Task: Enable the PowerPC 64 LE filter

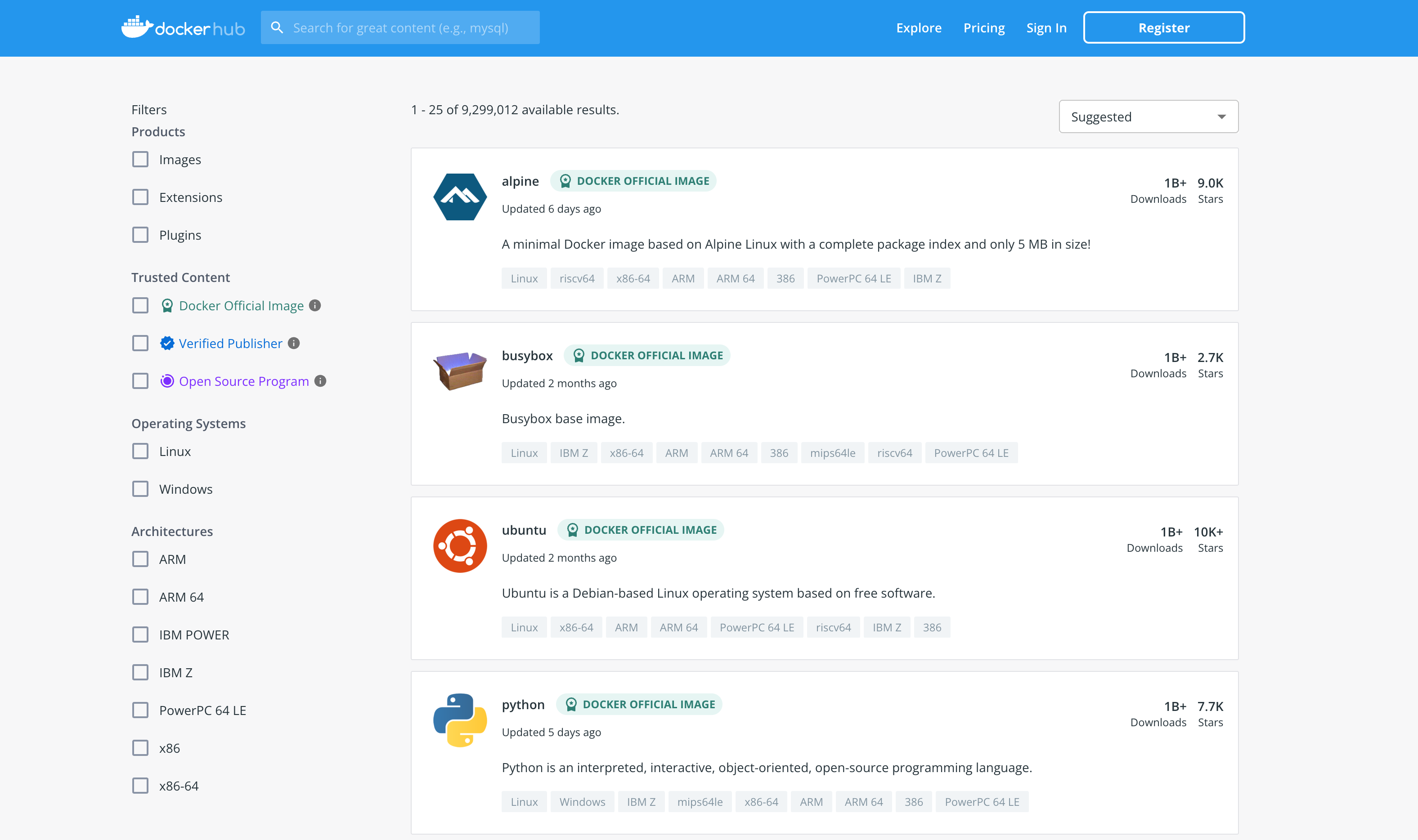Action: pyautogui.click(x=140, y=710)
